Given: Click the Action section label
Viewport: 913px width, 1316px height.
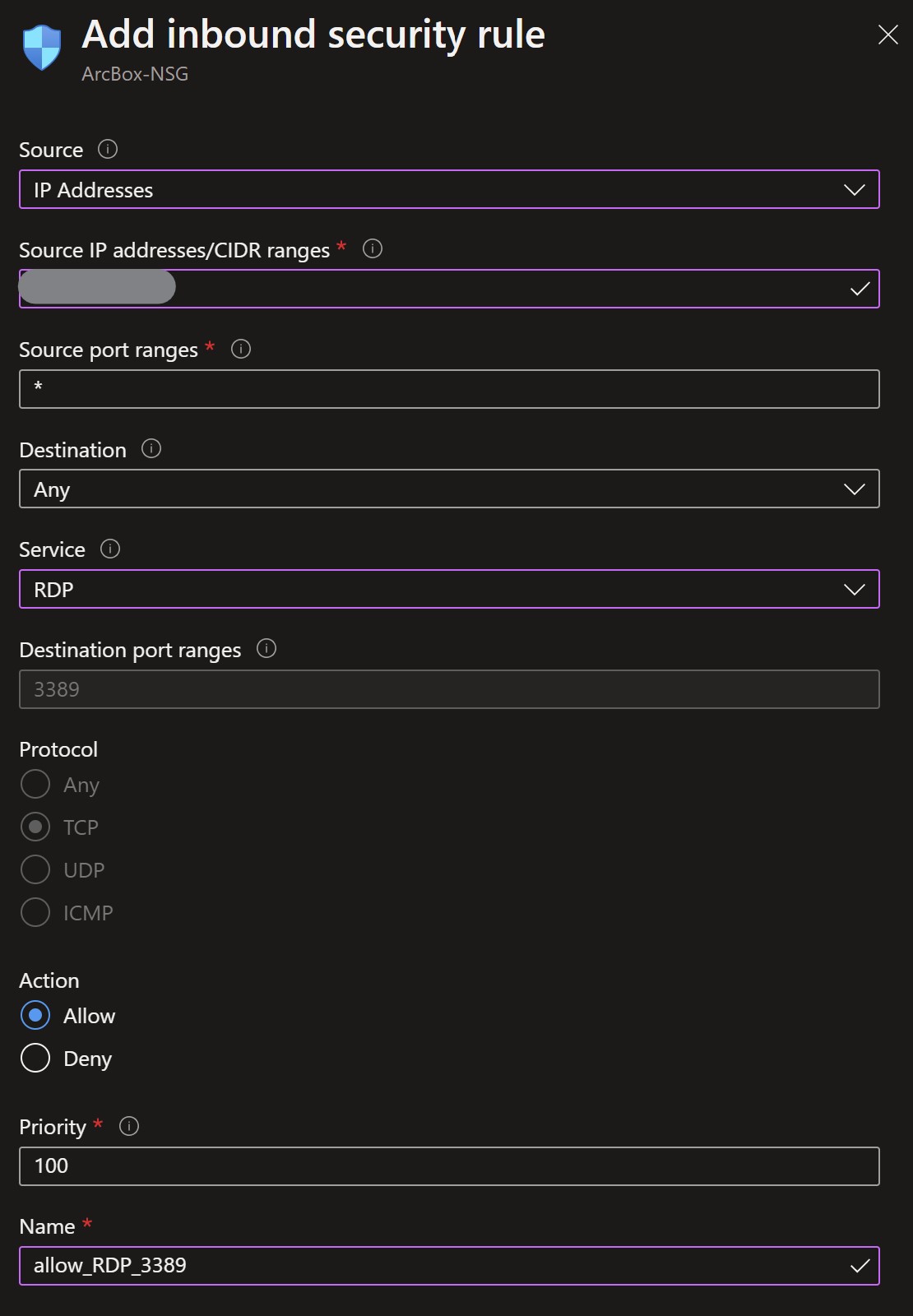Looking at the screenshot, I should (x=49, y=980).
